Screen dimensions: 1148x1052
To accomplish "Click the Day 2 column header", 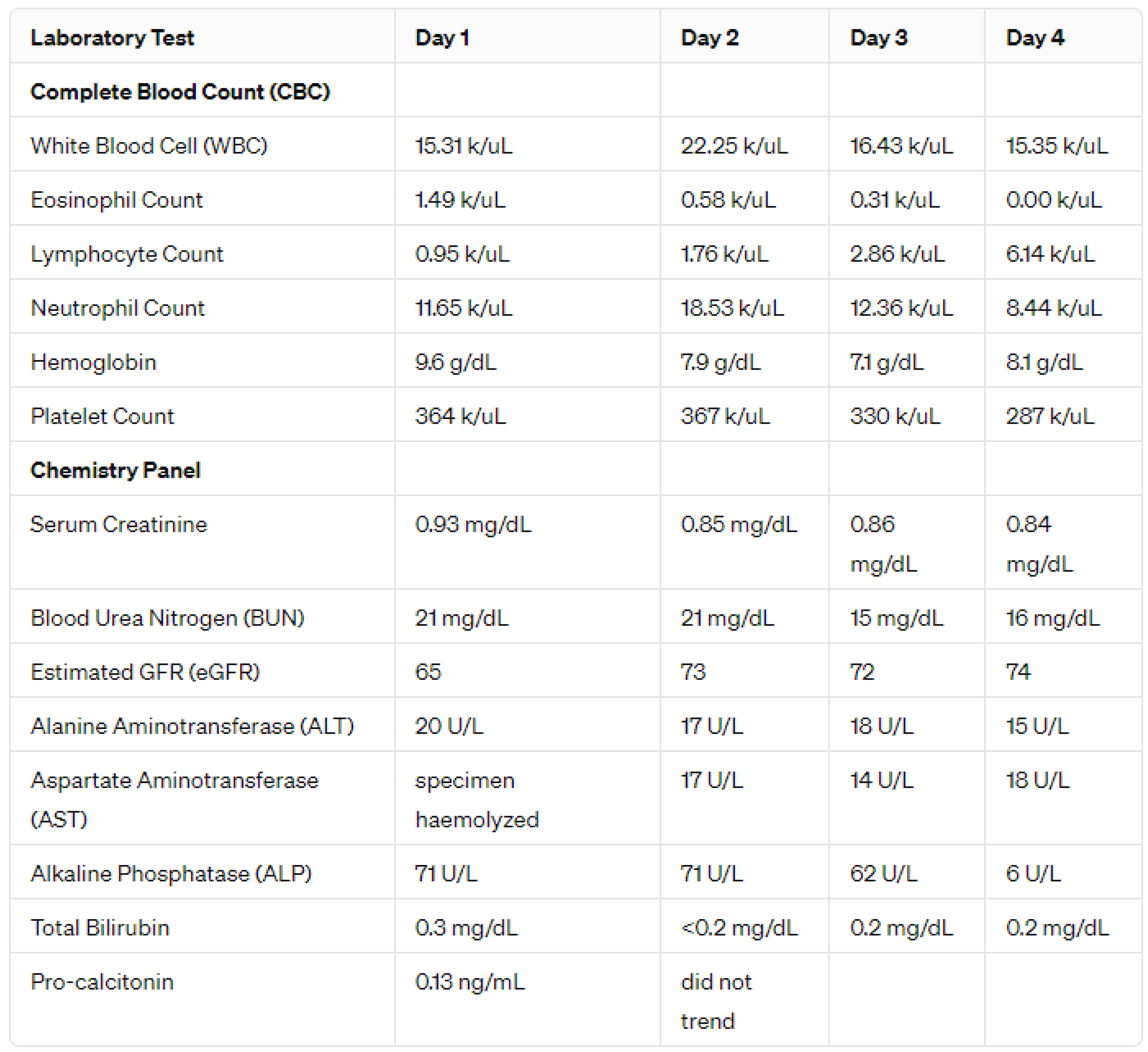I will (x=710, y=38).
